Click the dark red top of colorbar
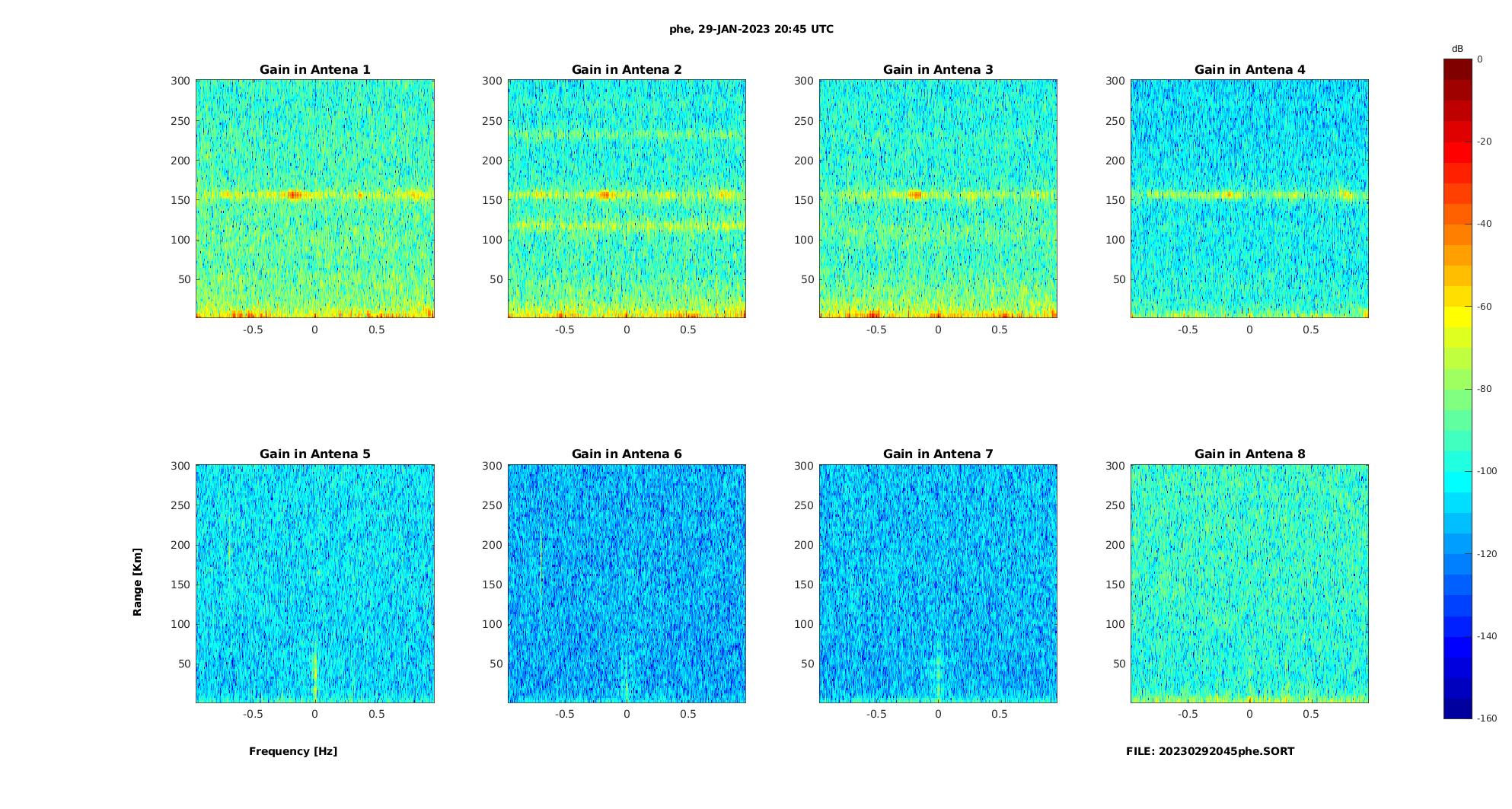The height and width of the screenshot is (809, 1512). tap(1457, 69)
